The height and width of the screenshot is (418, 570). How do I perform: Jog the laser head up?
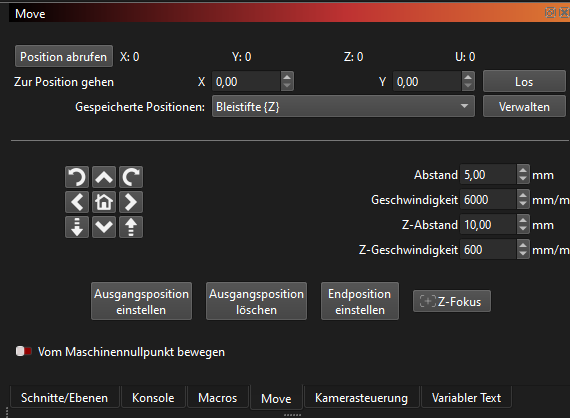click(104, 177)
